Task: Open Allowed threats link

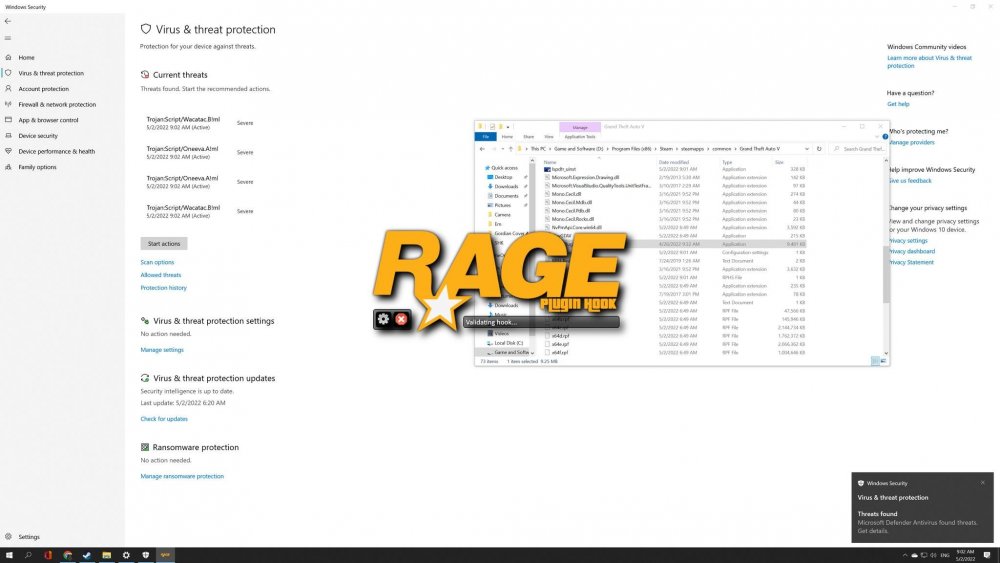Action: pyautogui.click(x=161, y=275)
